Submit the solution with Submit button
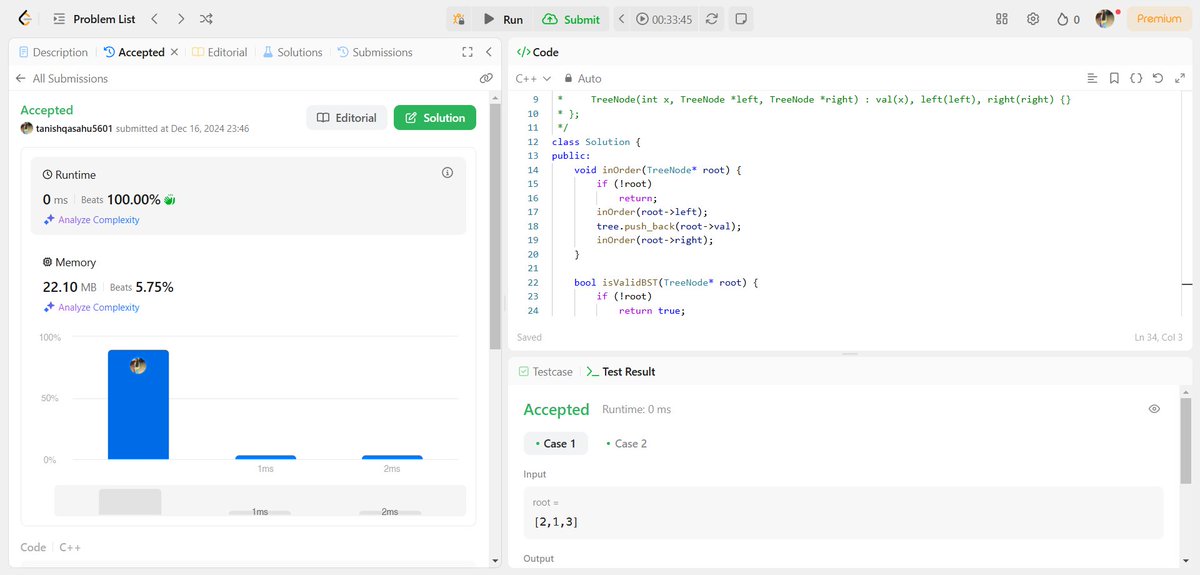The width and height of the screenshot is (1200, 575). pos(571,19)
